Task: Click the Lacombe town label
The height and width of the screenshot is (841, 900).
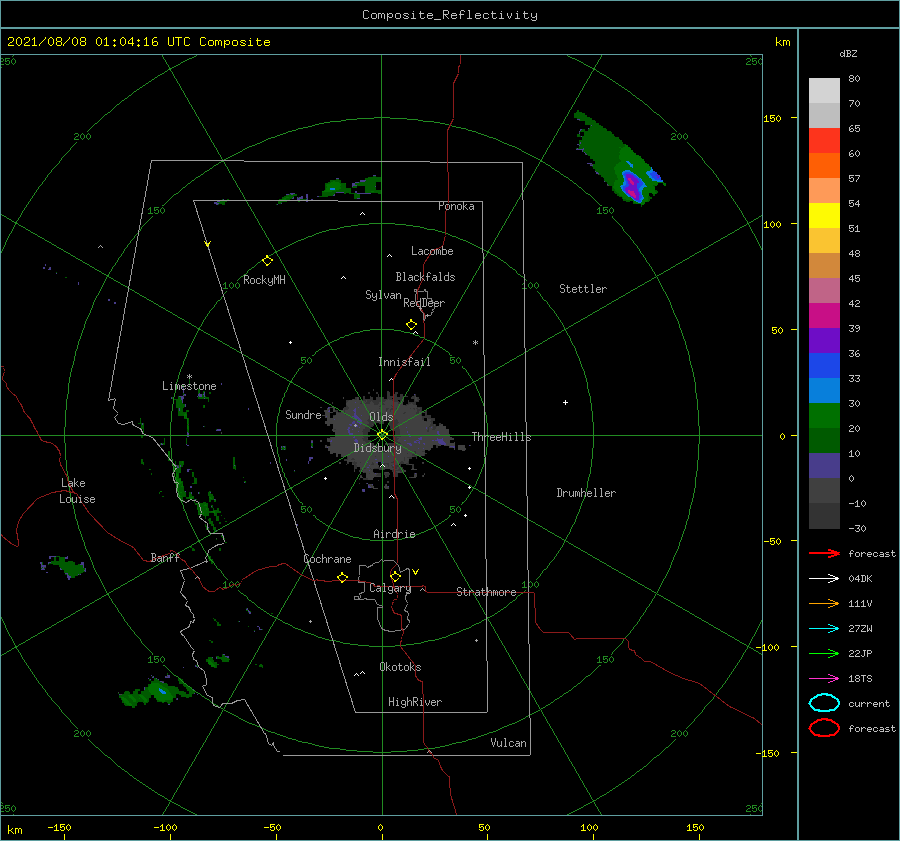Action: (432, 251)
